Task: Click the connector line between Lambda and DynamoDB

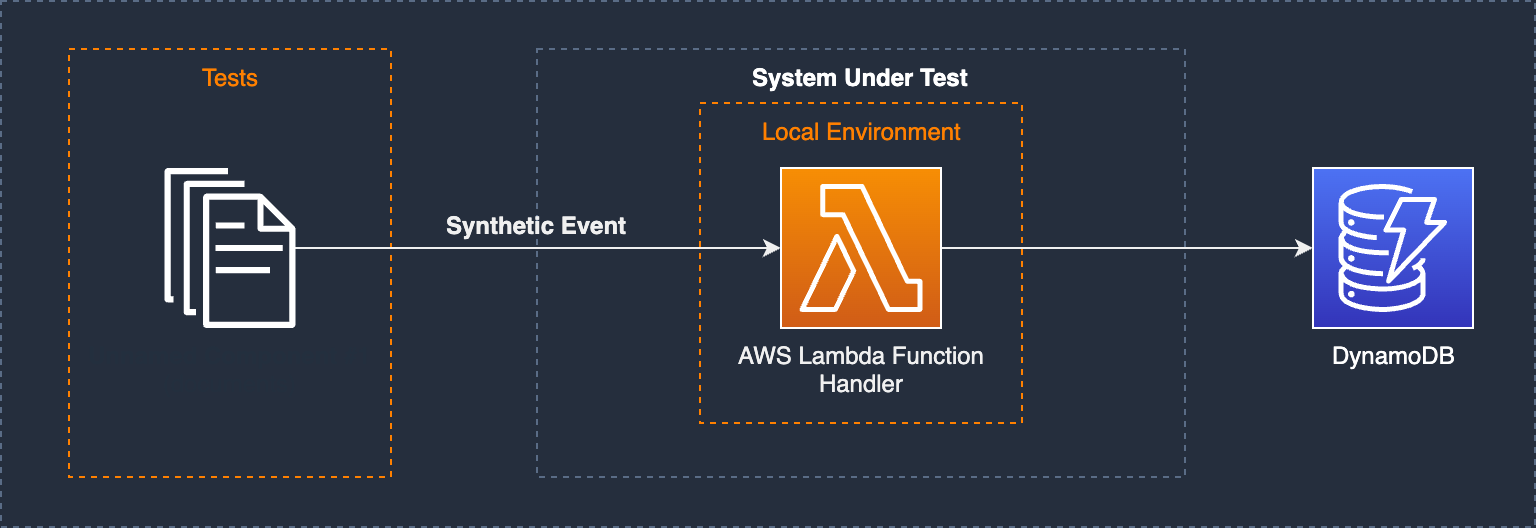Action: pos(1120,248)
